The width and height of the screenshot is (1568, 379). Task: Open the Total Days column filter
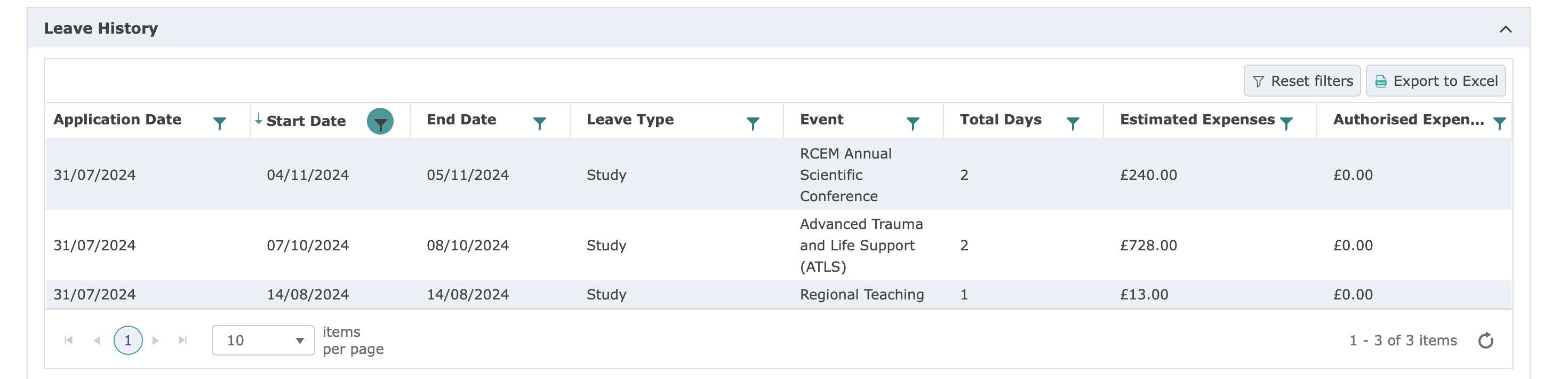pyautogui.click(x=1073, y=123)
